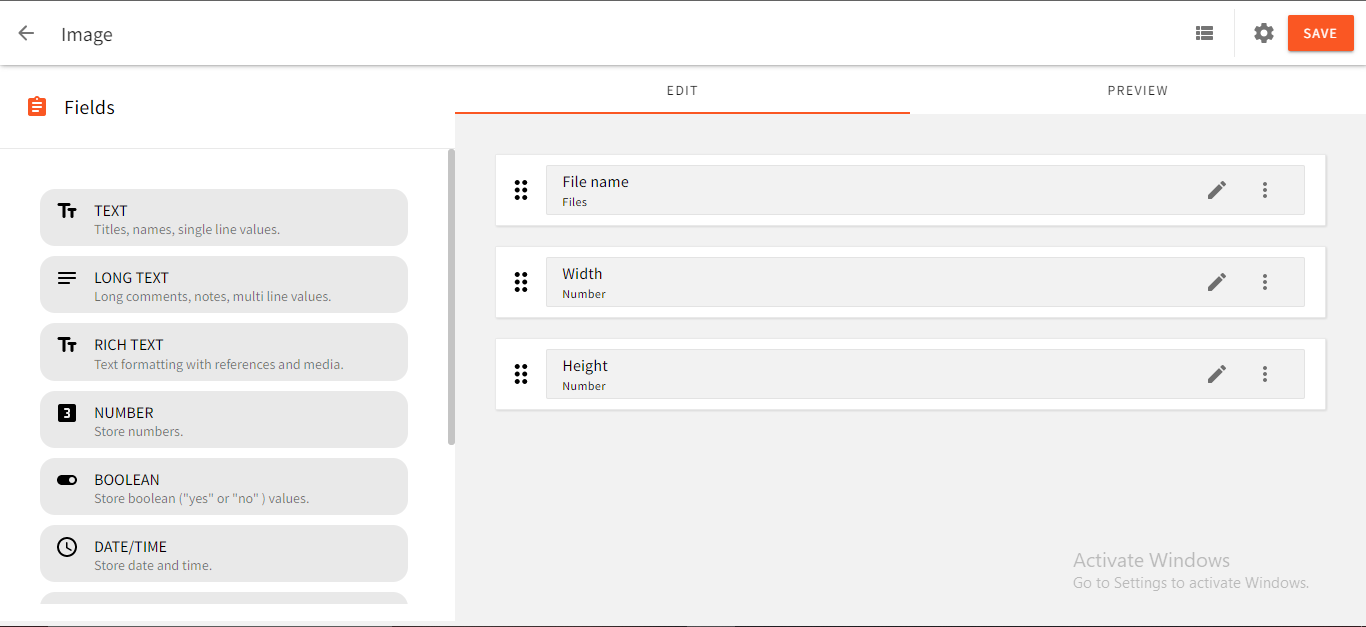Select the Edit tab

click(x=682, y=91)
